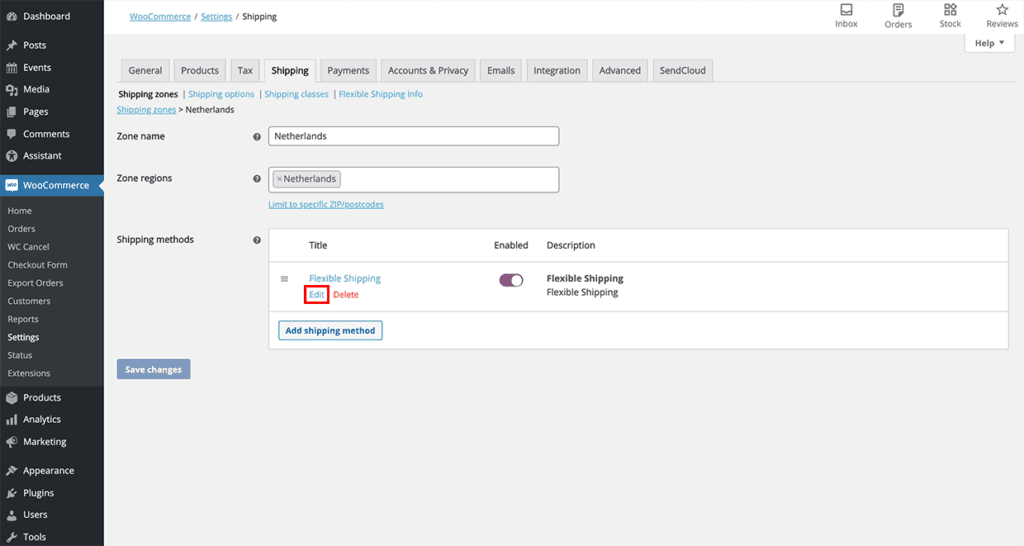This screenshot has width=1024, height=546.
Task: Click the Plugins plug icon
Action: [x=12, y=493]
